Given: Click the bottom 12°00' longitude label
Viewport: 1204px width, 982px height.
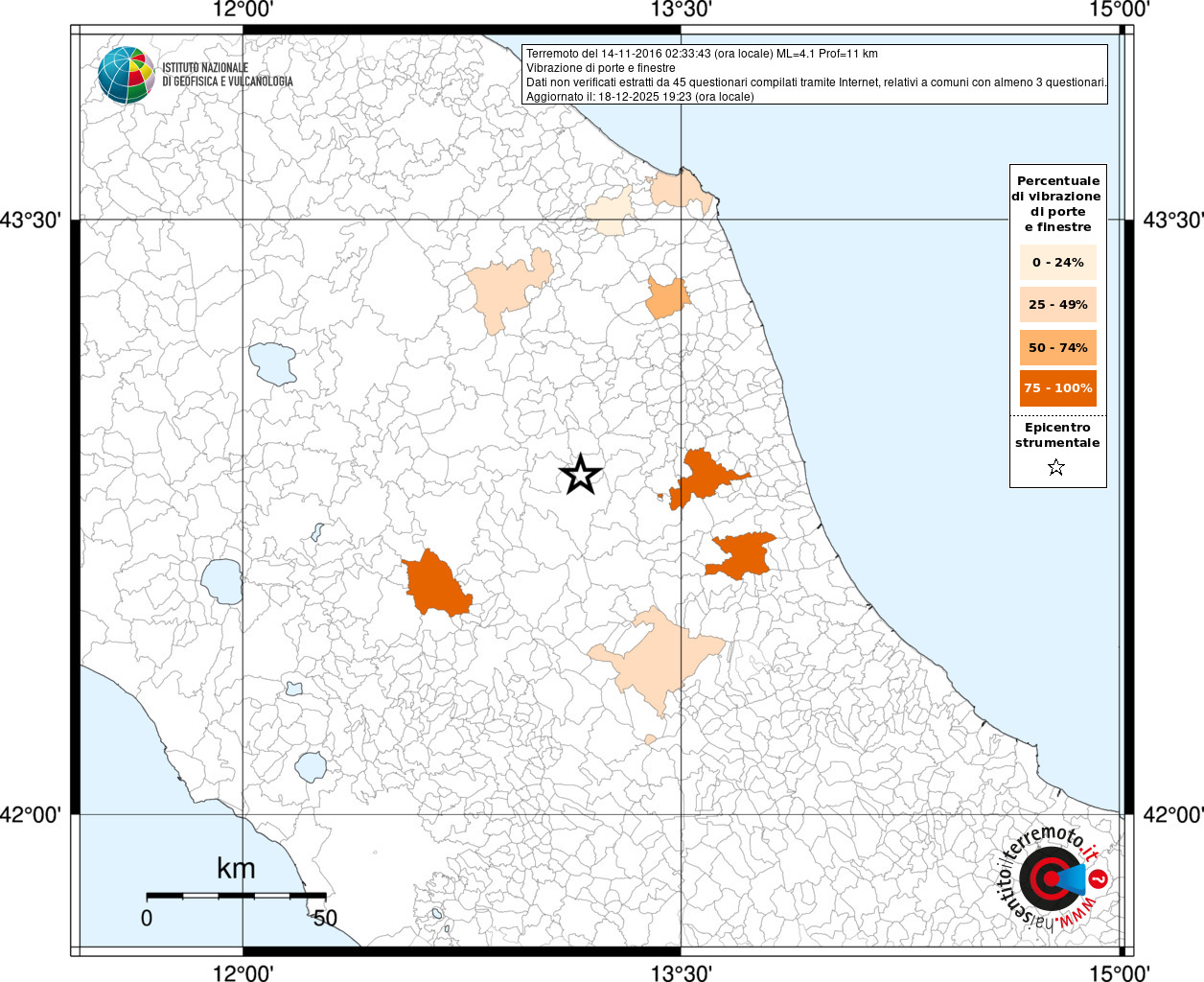Looking at the screenshot, I should point(243,973).
